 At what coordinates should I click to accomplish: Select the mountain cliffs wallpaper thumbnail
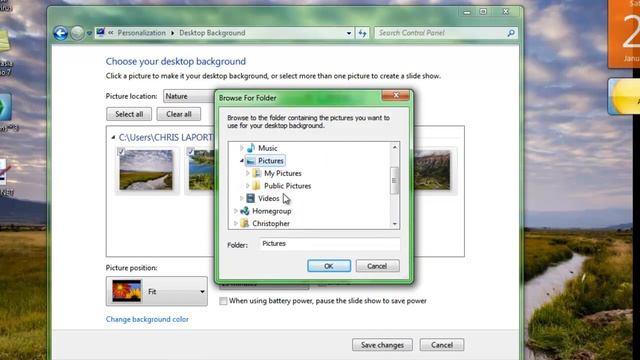432,170
